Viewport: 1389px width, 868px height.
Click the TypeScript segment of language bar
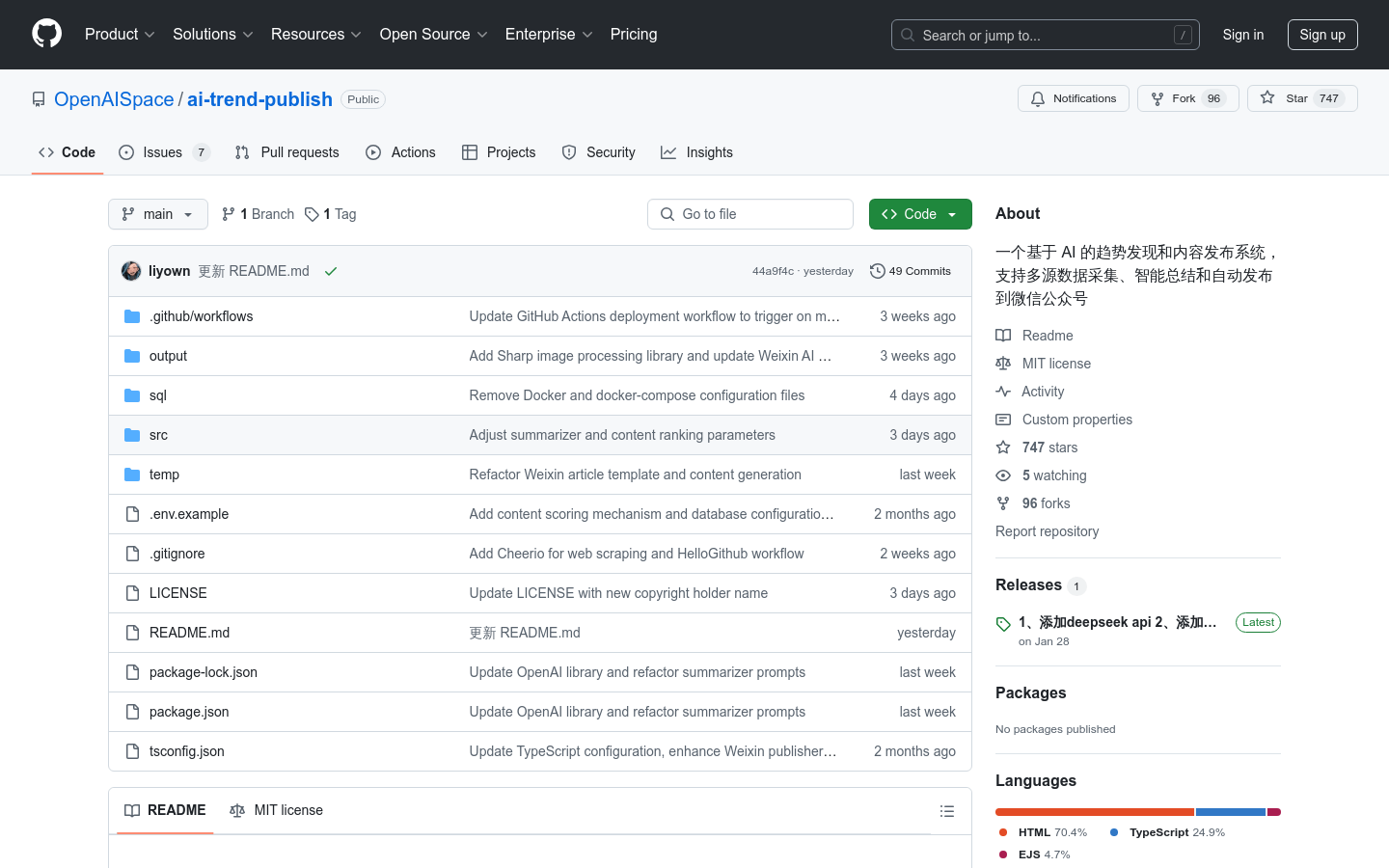pos(1231,812)
